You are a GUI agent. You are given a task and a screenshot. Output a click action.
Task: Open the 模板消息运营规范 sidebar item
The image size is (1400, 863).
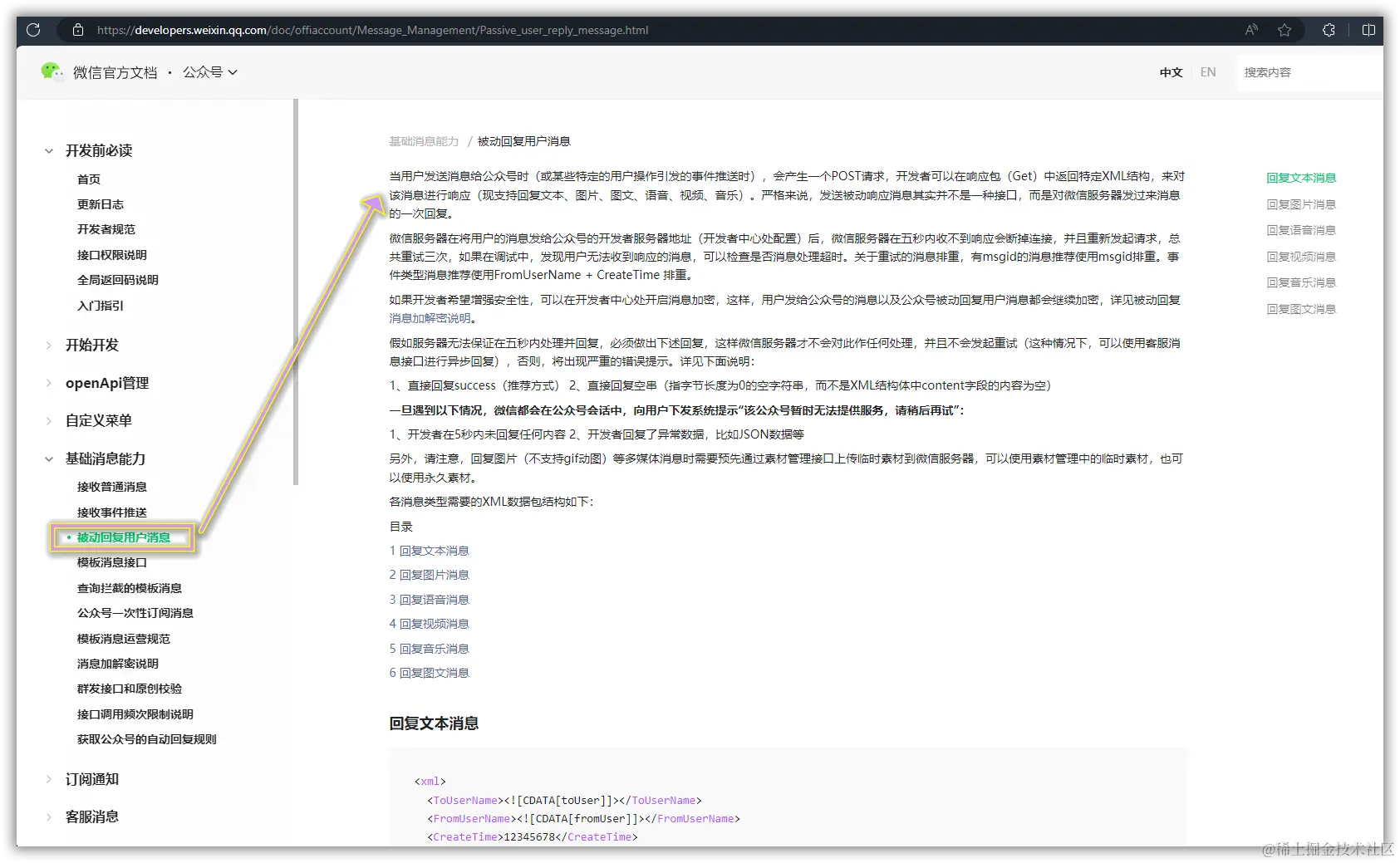click(124, 639)
